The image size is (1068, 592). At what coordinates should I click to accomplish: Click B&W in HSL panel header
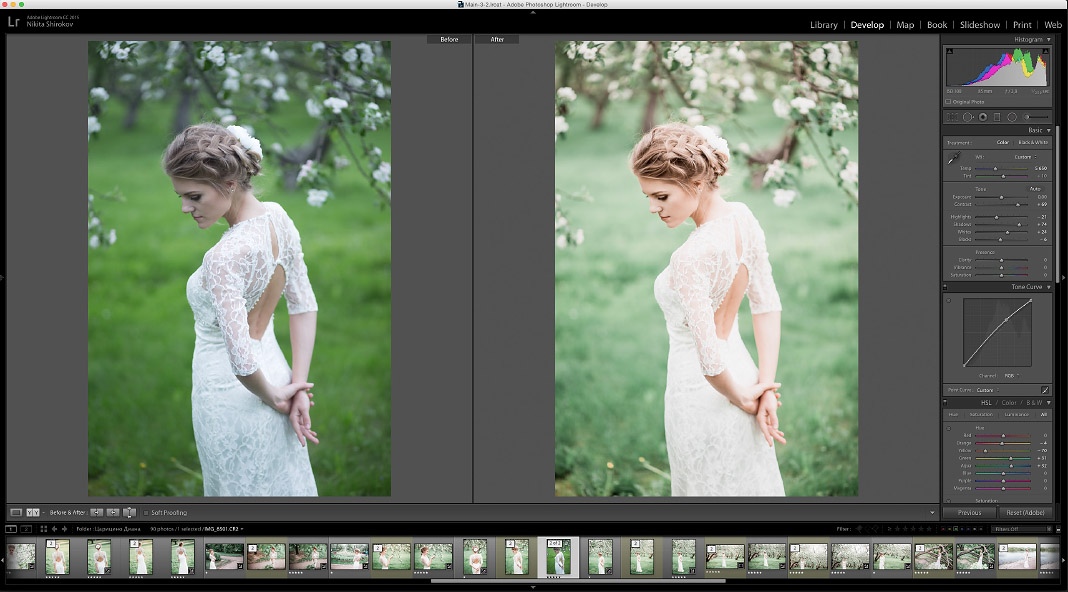pyautogui.click(x=1034, y=403)
